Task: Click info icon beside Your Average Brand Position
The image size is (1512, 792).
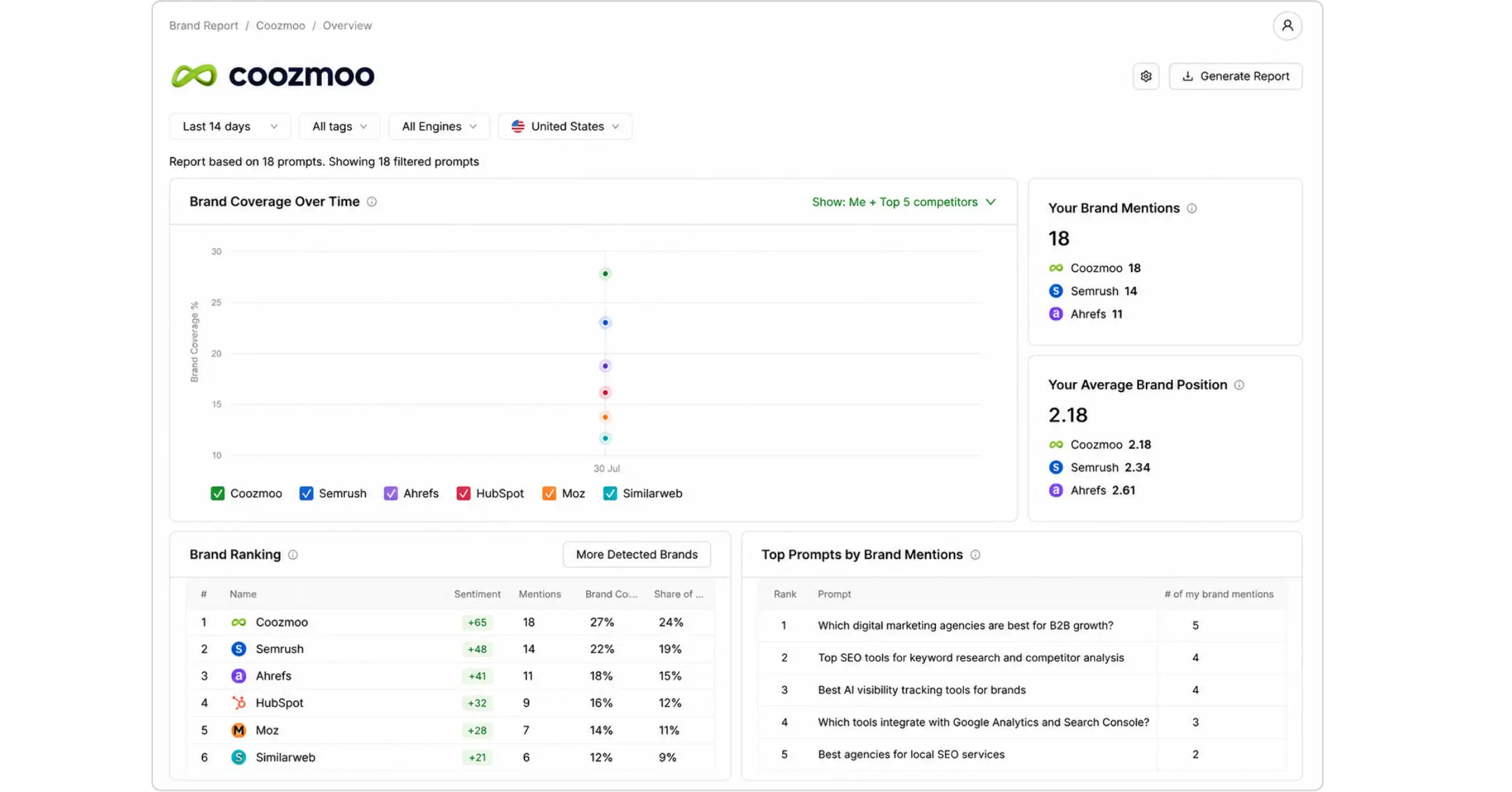Action: 1239,385
